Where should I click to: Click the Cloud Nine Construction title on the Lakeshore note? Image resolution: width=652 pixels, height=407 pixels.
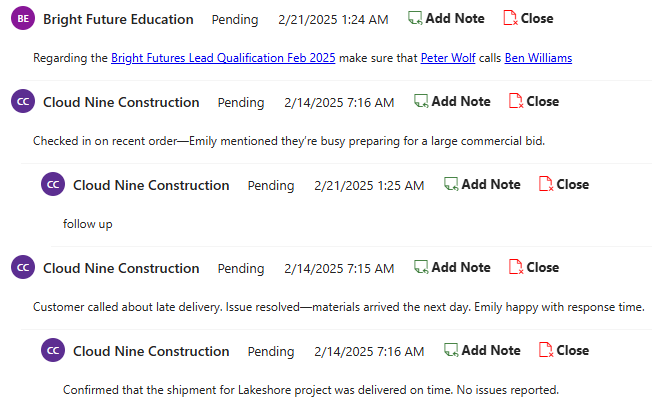(x=151, y=351)
